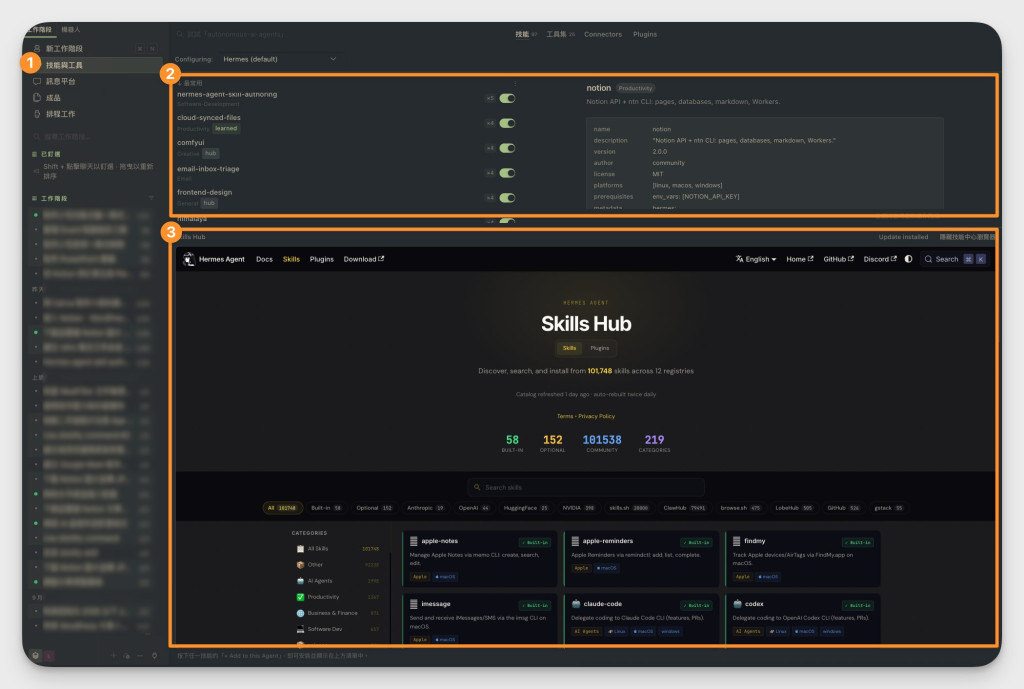Filter by the Built-in registry chip
Viewport: 1024px width, 689px height.
click(327, 508)
